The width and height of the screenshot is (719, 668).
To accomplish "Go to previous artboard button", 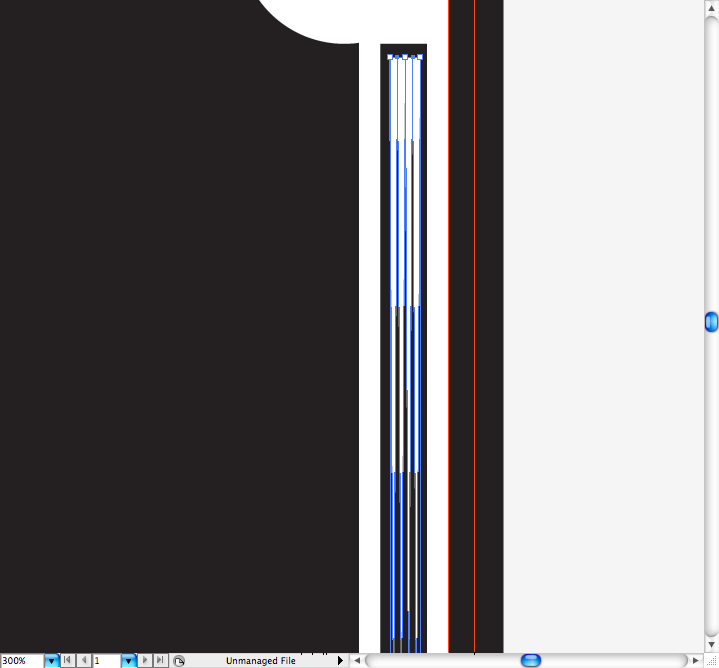I will (84, 660).
